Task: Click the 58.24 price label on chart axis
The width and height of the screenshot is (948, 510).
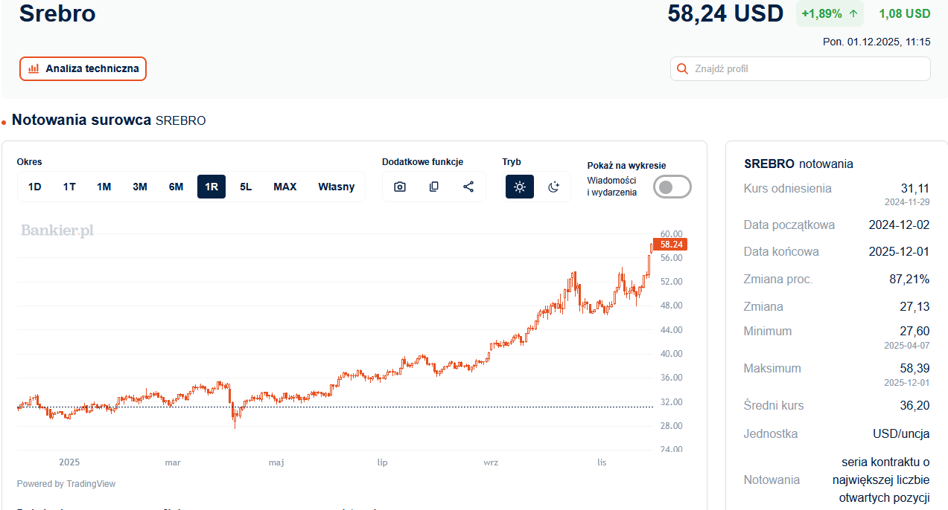Action: pos(670,244)
